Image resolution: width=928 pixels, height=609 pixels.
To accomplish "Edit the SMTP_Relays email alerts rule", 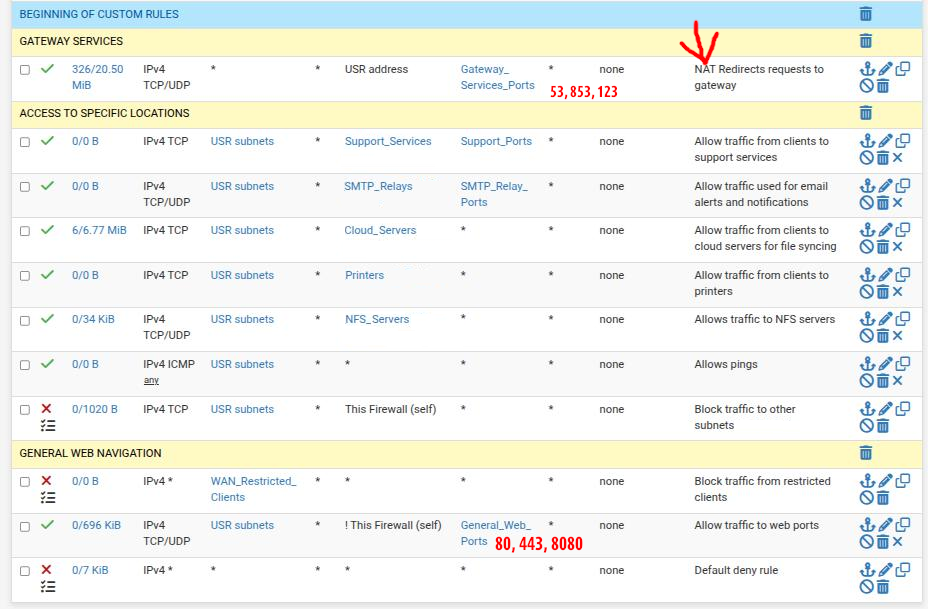I will 885,186.
